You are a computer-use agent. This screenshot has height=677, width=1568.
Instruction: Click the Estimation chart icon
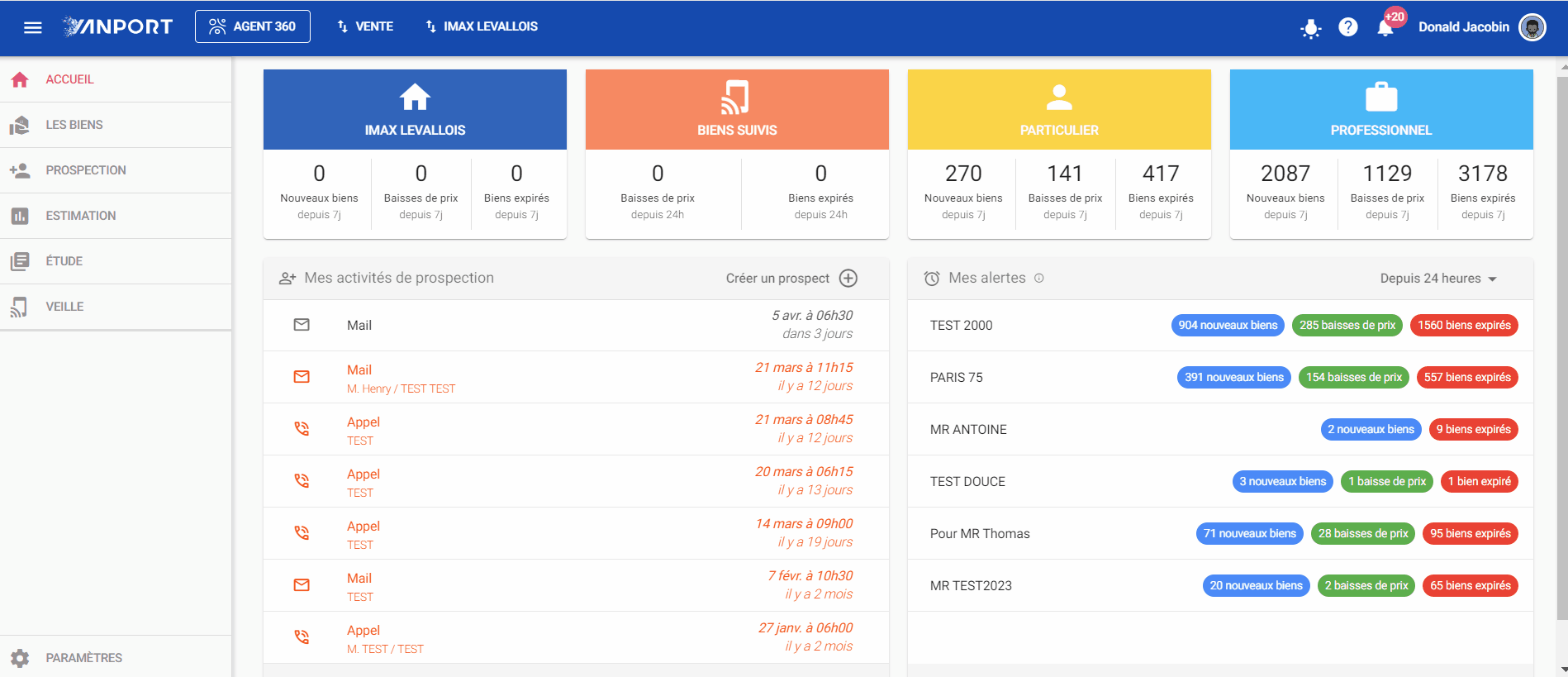[x=20, y=216]
